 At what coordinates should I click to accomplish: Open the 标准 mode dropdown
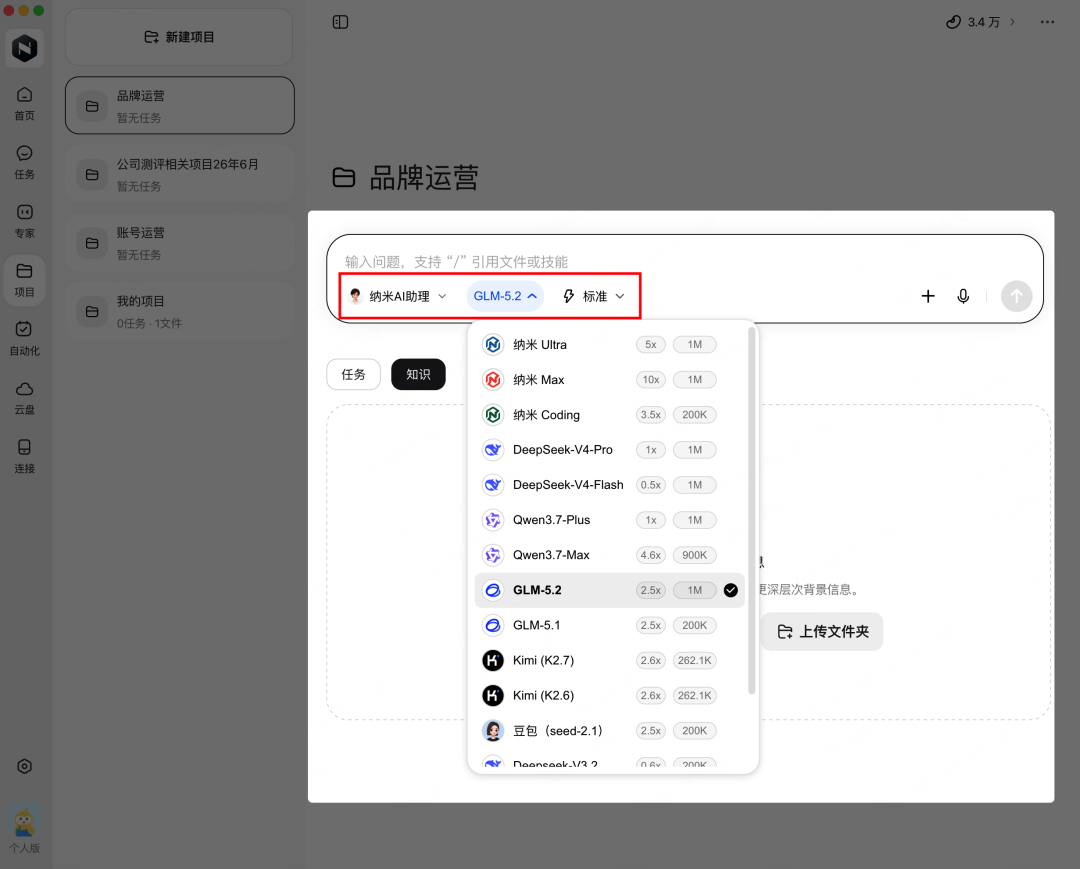pos(594,296)
